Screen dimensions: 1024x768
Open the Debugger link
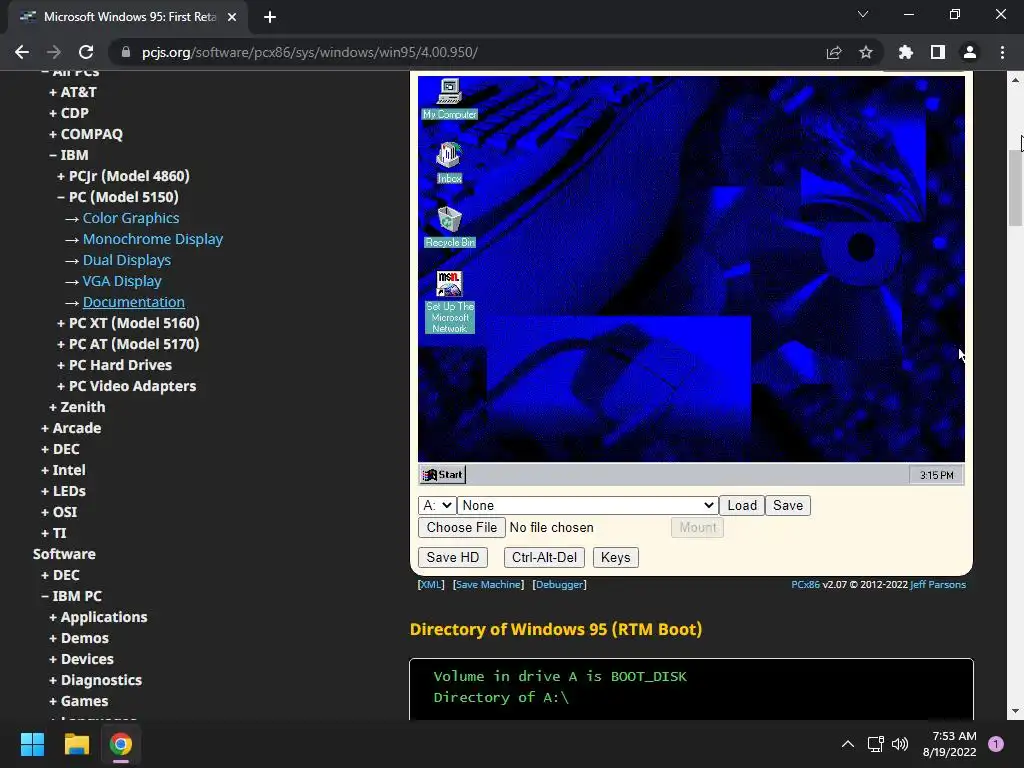559,584
